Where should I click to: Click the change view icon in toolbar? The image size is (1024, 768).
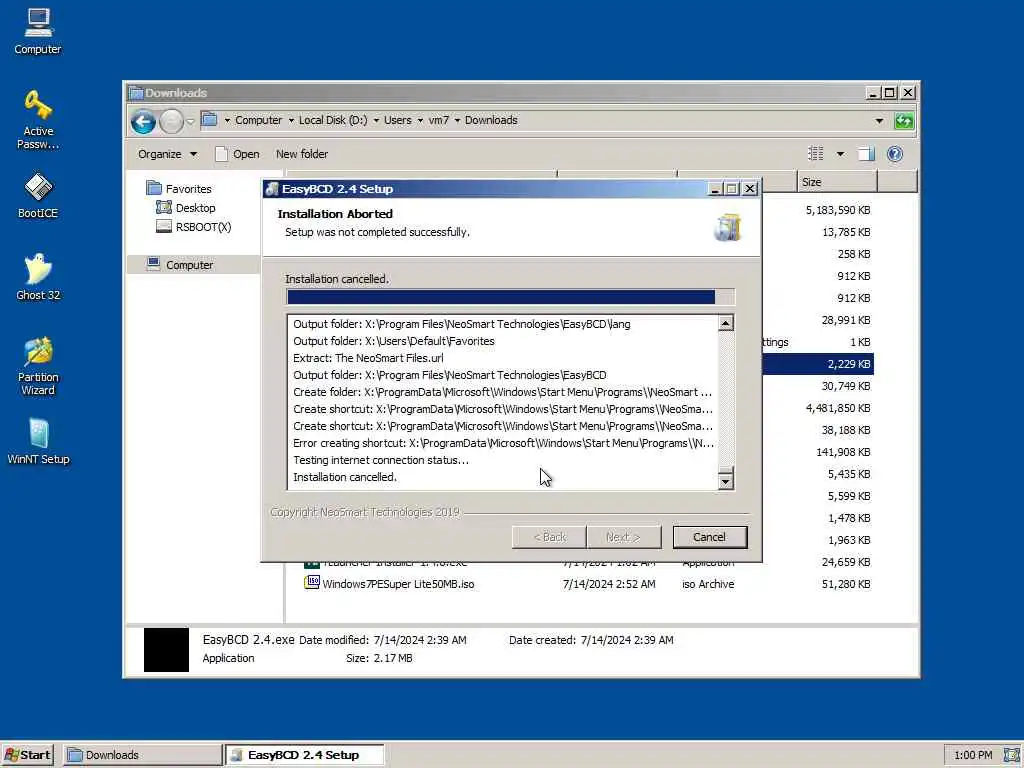pos(816,154)
